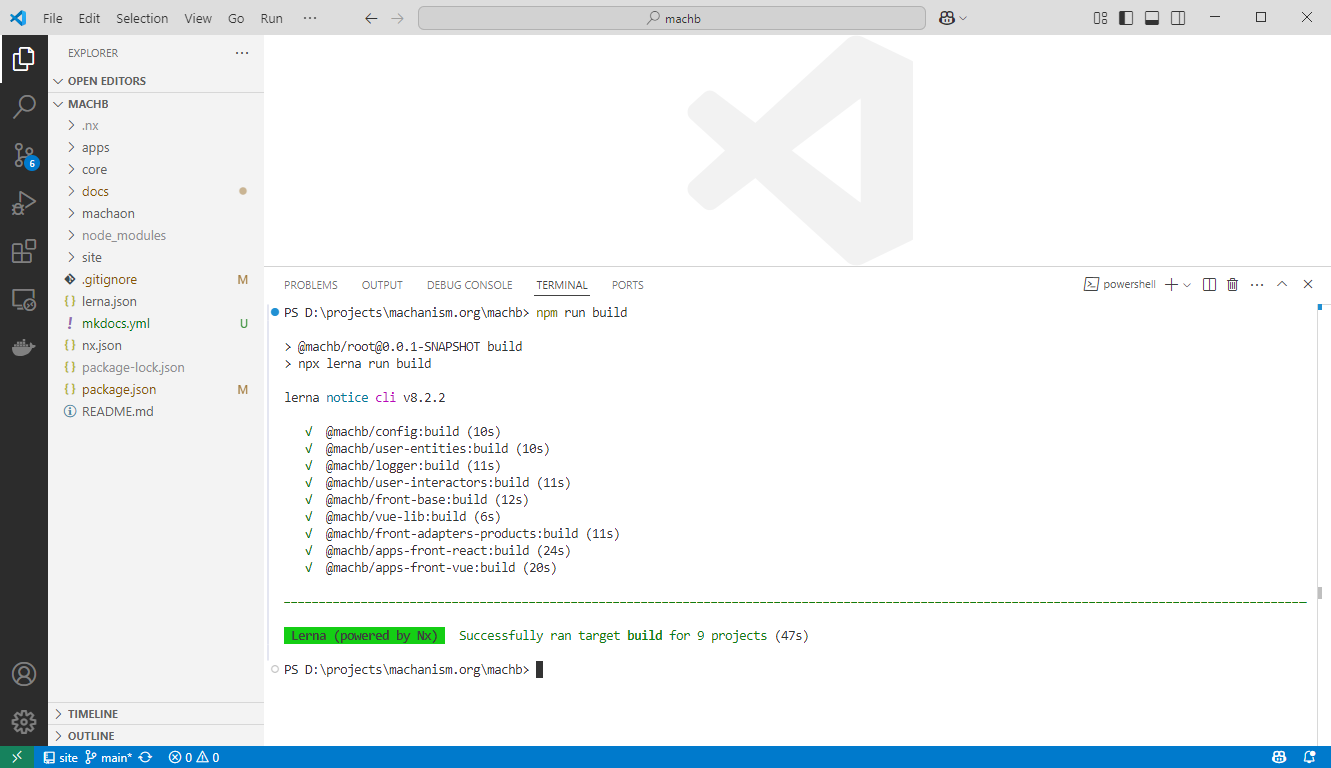Open Customize Layout icon
This screenshot has width=1331, height=768.
[1100, 18]
